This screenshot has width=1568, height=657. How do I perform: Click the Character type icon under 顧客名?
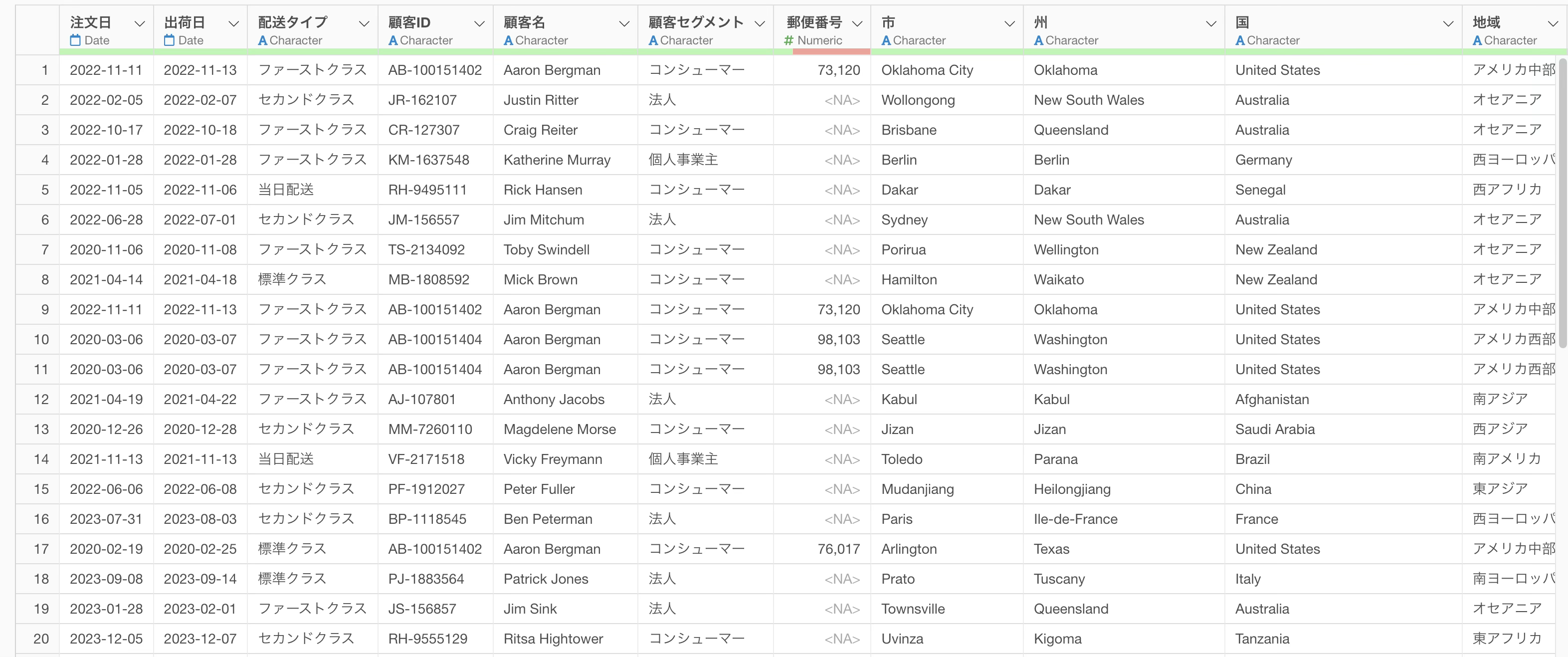coord(508,40)
